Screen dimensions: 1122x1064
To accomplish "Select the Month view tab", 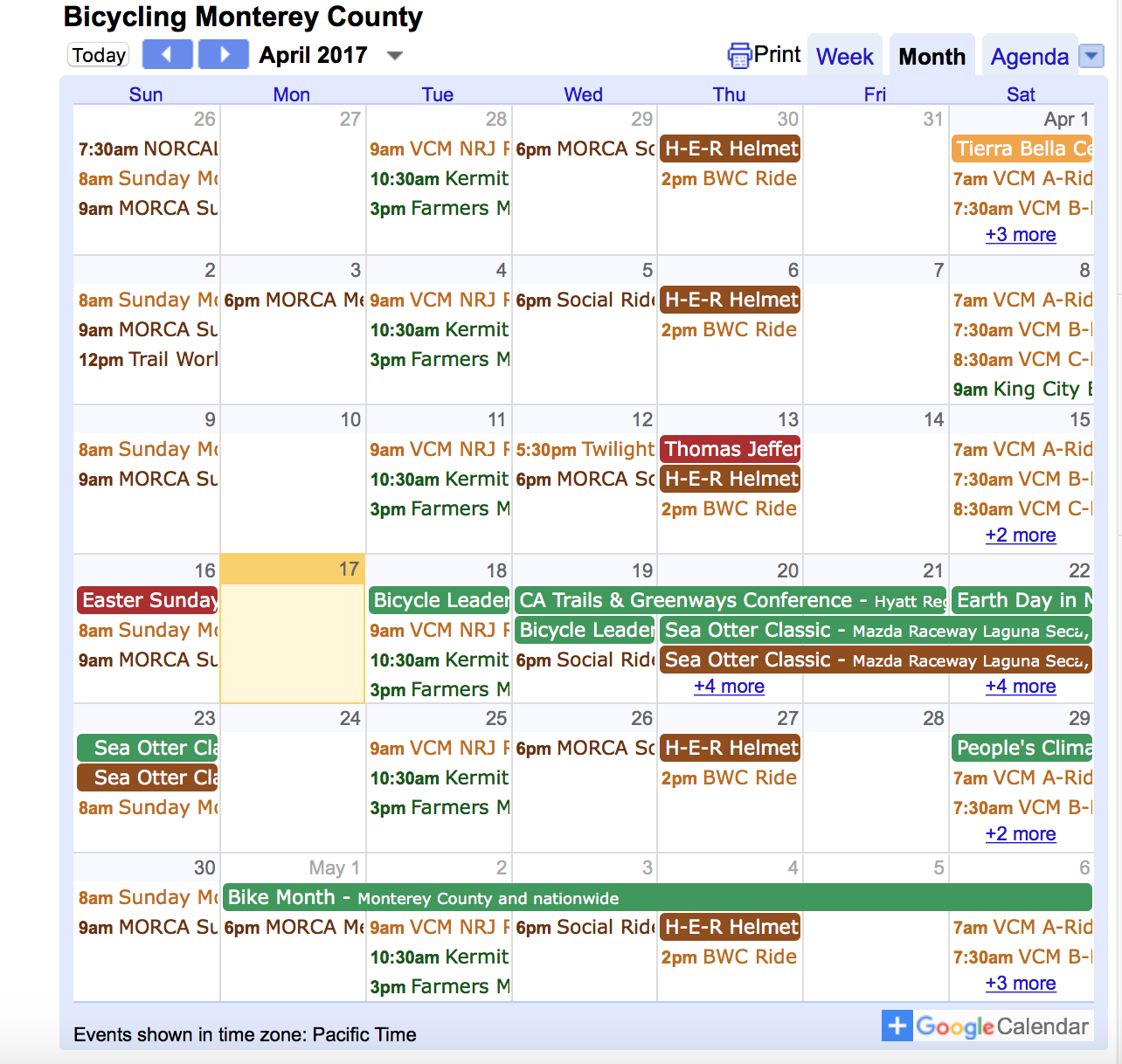I will (932, 57).
